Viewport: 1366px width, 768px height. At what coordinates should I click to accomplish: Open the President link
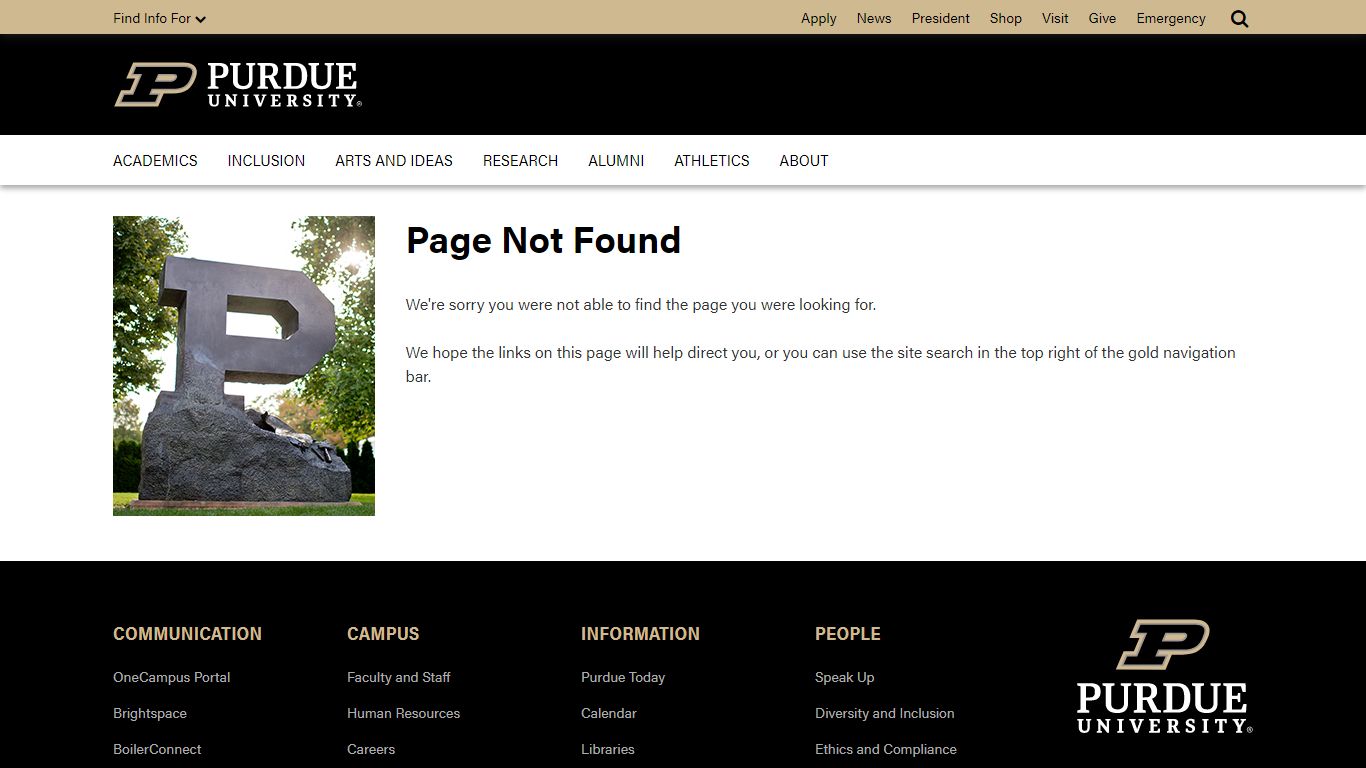(x=940, y=18)
